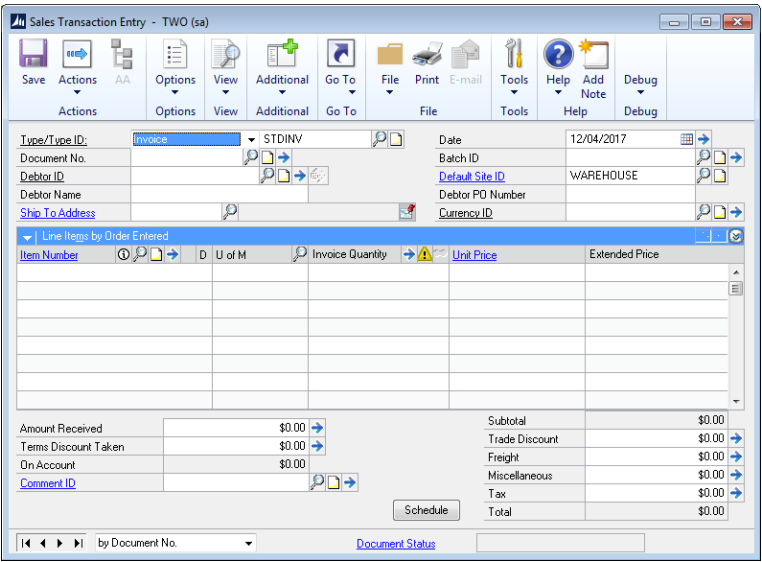Click the Print icon in File group
762x562 pixels.
427,62
